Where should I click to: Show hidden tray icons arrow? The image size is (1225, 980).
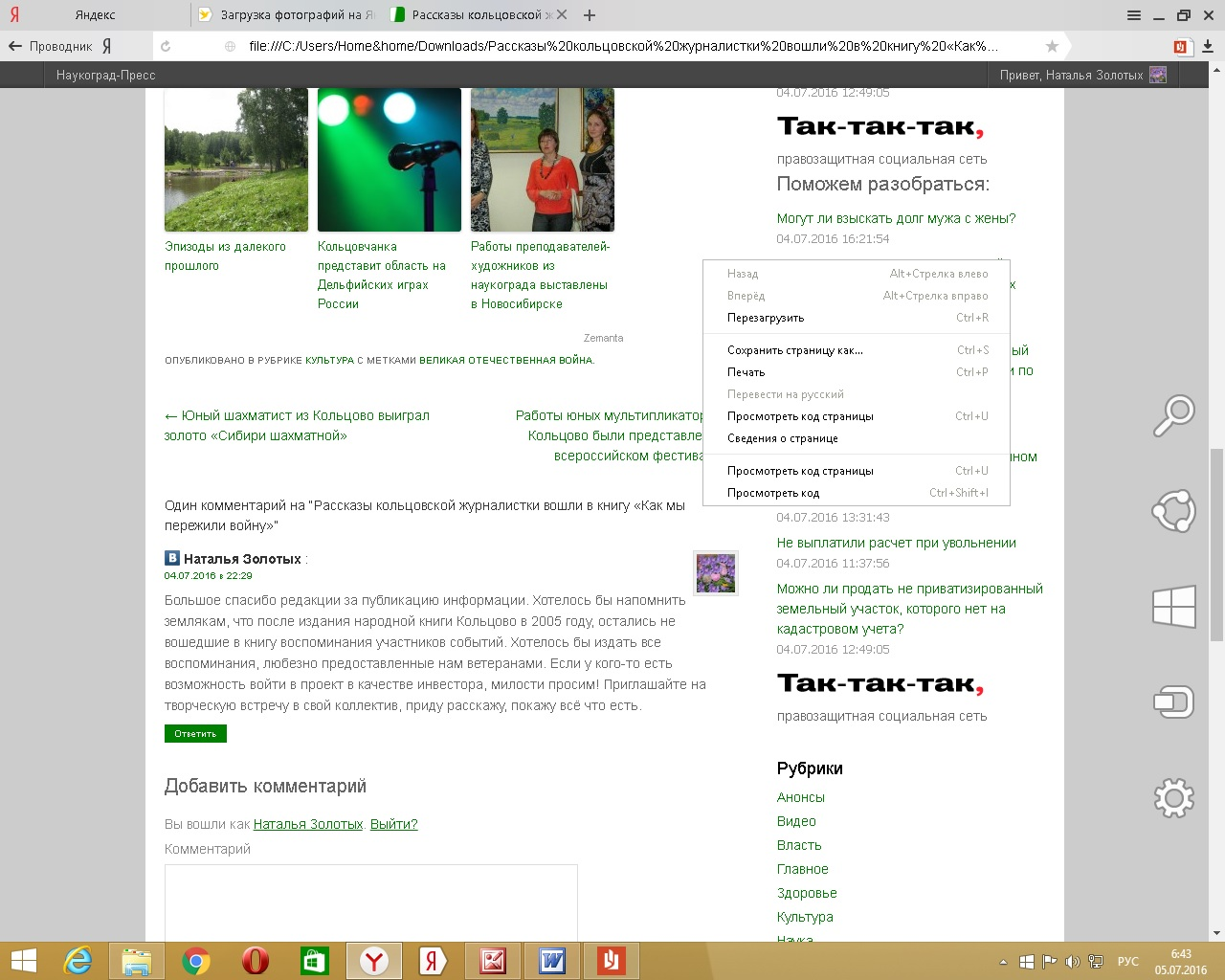(1003, 962)
